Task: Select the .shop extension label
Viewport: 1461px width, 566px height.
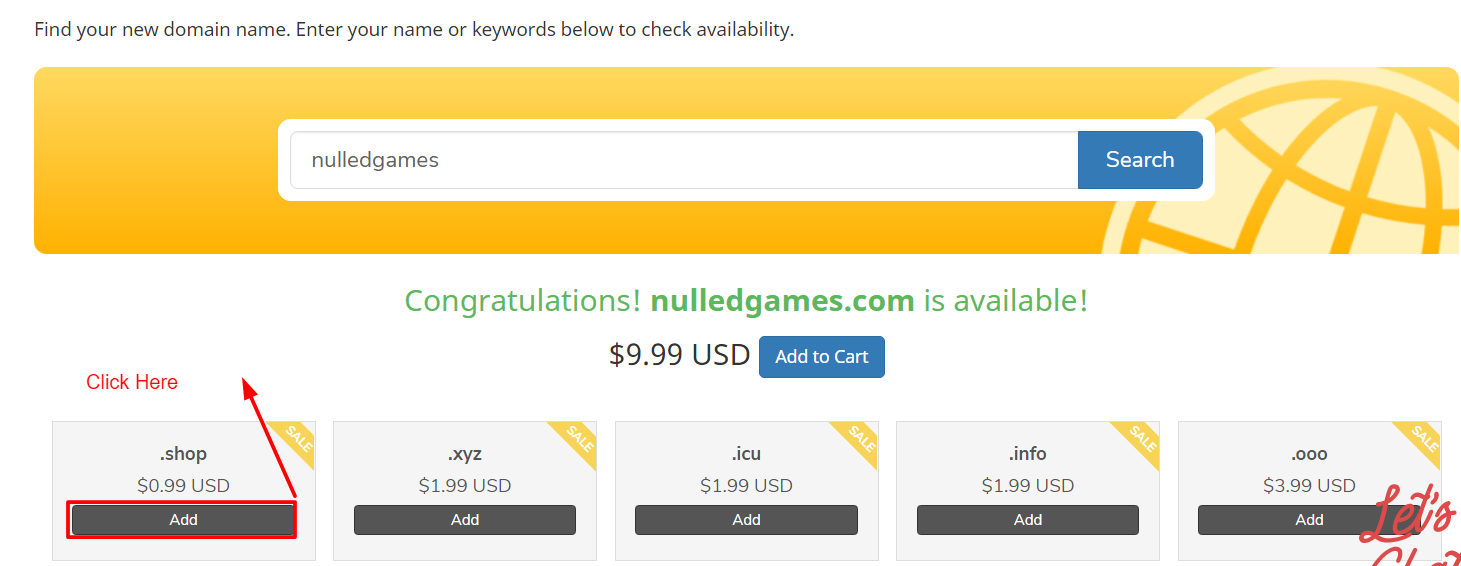Action: point(183,454)
